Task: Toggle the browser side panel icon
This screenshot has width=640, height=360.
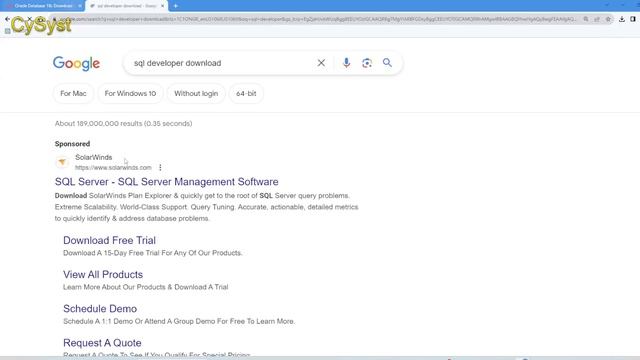Action: pos(633,19)
